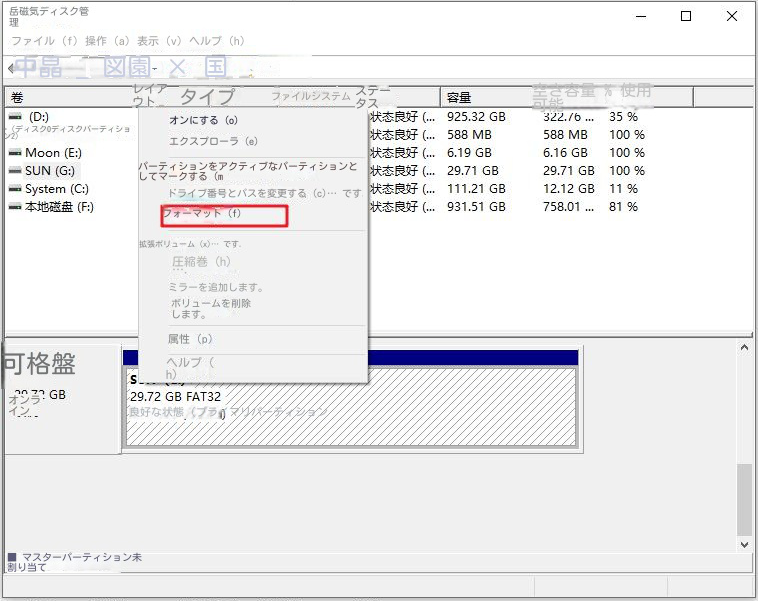Select the 29.72 GB FAT32 partition block

pos(350,405)
